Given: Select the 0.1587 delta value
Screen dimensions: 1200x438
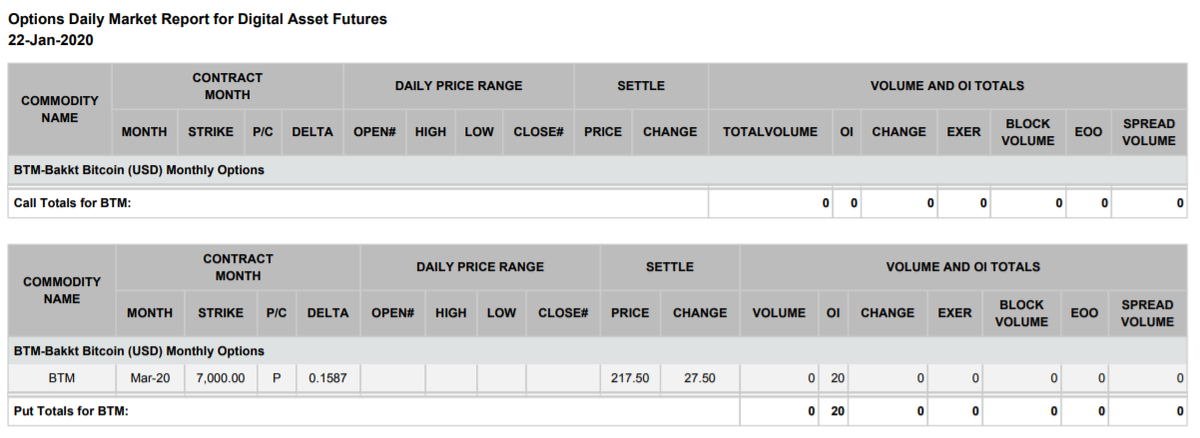Looking at the screenshot, I should click(327, 378).
